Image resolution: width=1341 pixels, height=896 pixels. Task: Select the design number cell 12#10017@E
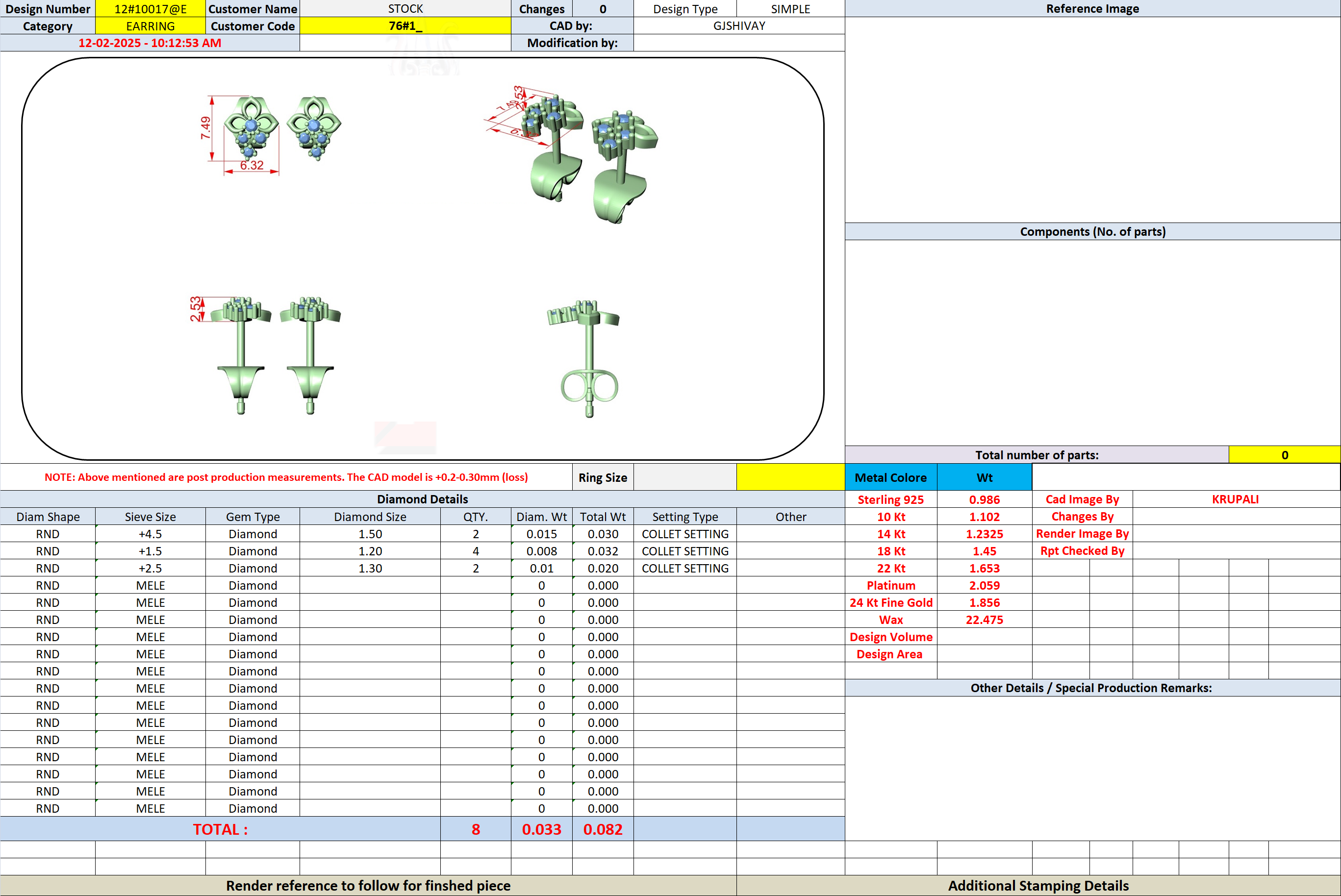(x=151, y=8)
